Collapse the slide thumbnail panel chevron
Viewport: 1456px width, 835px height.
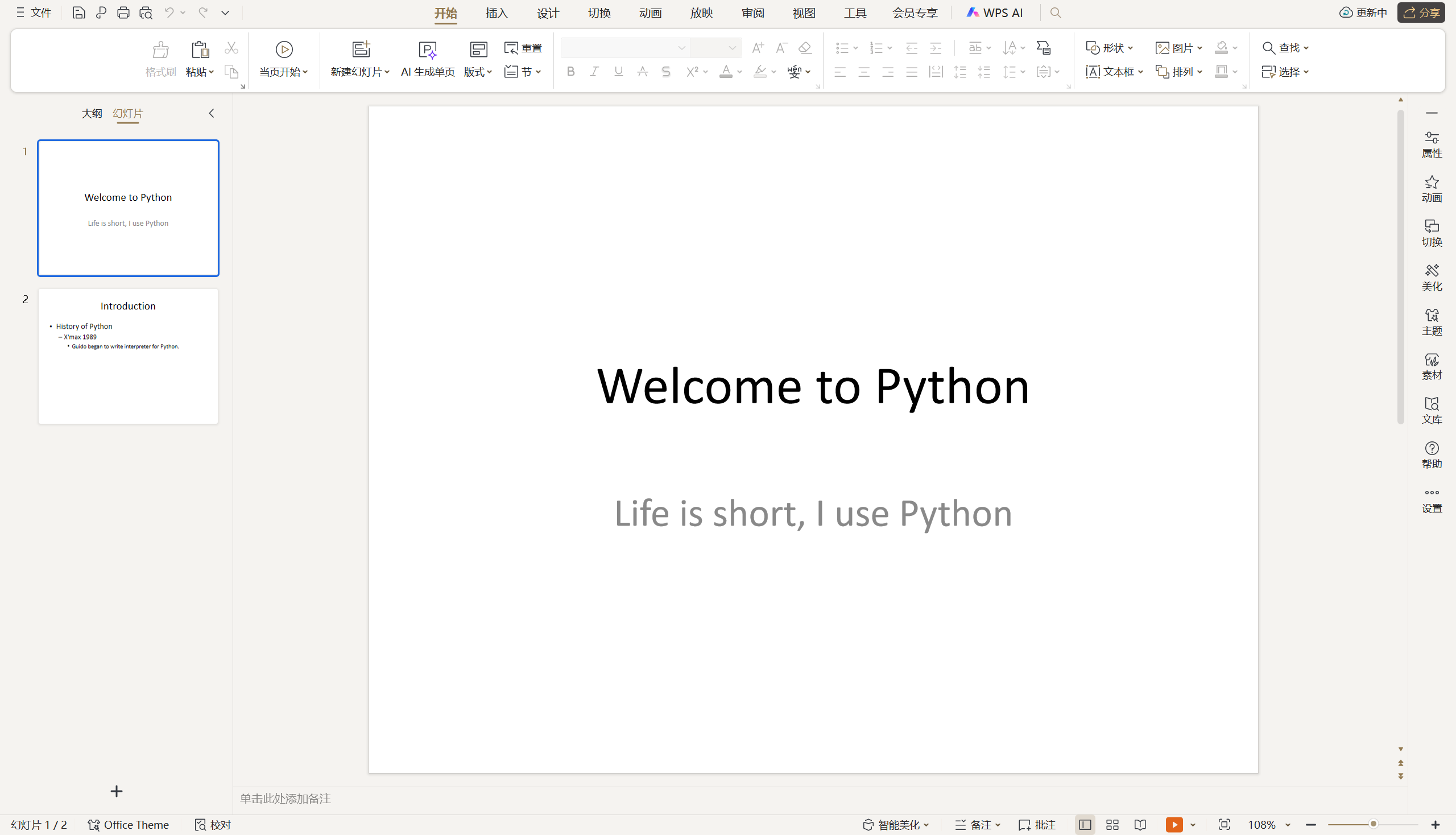point(212,114)
